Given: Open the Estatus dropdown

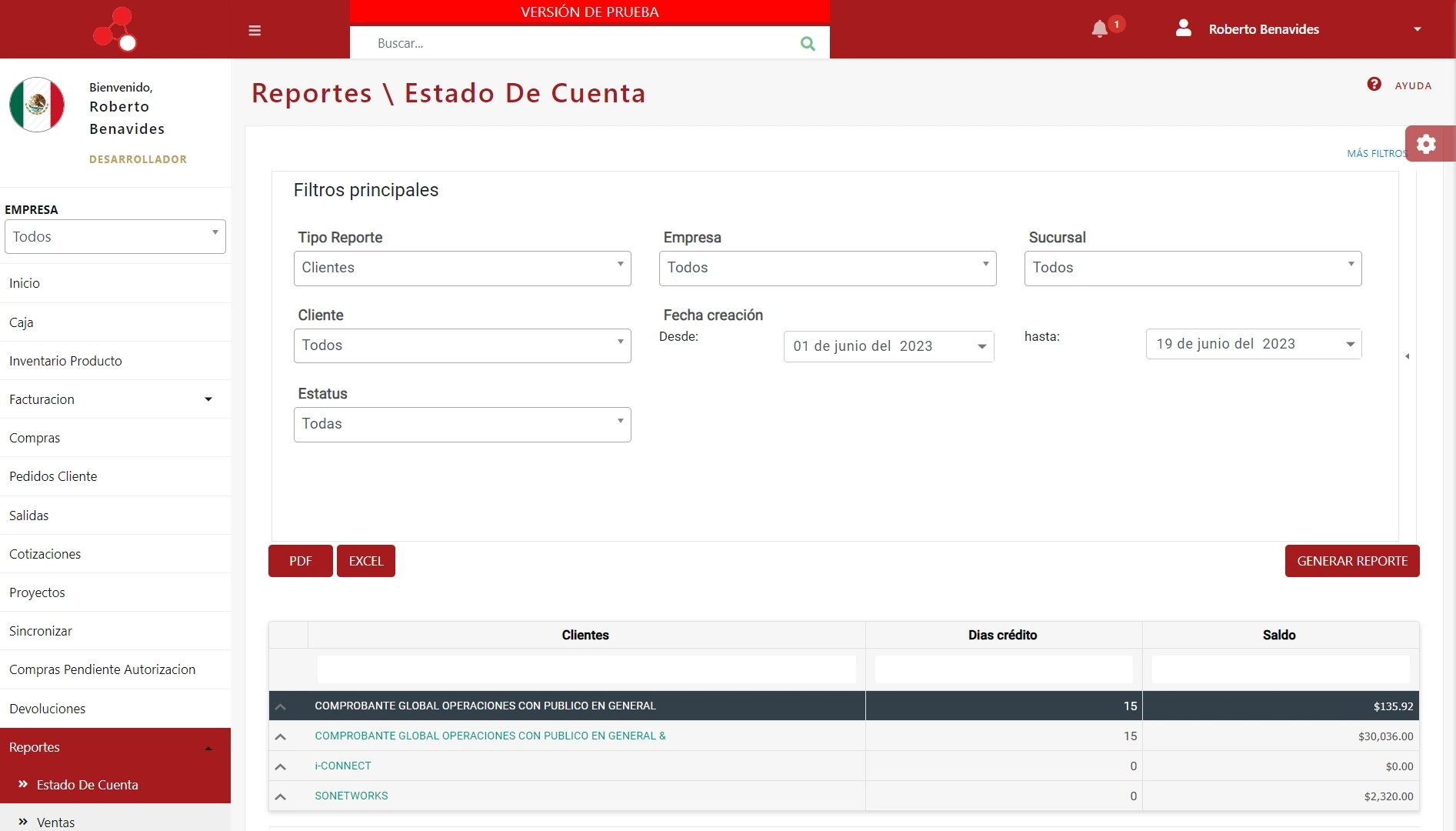Looking at the screenshot, I should [462, 424].
